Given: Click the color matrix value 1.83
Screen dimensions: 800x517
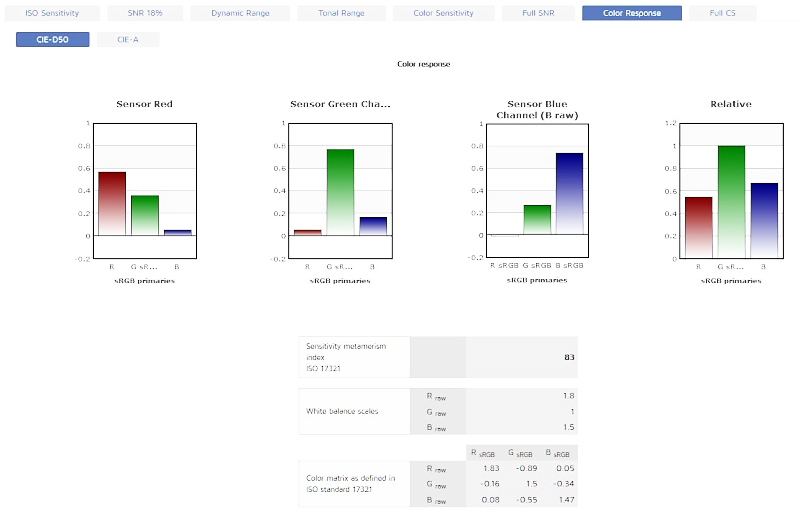Looking at the screenshot, I should (491, 469).
